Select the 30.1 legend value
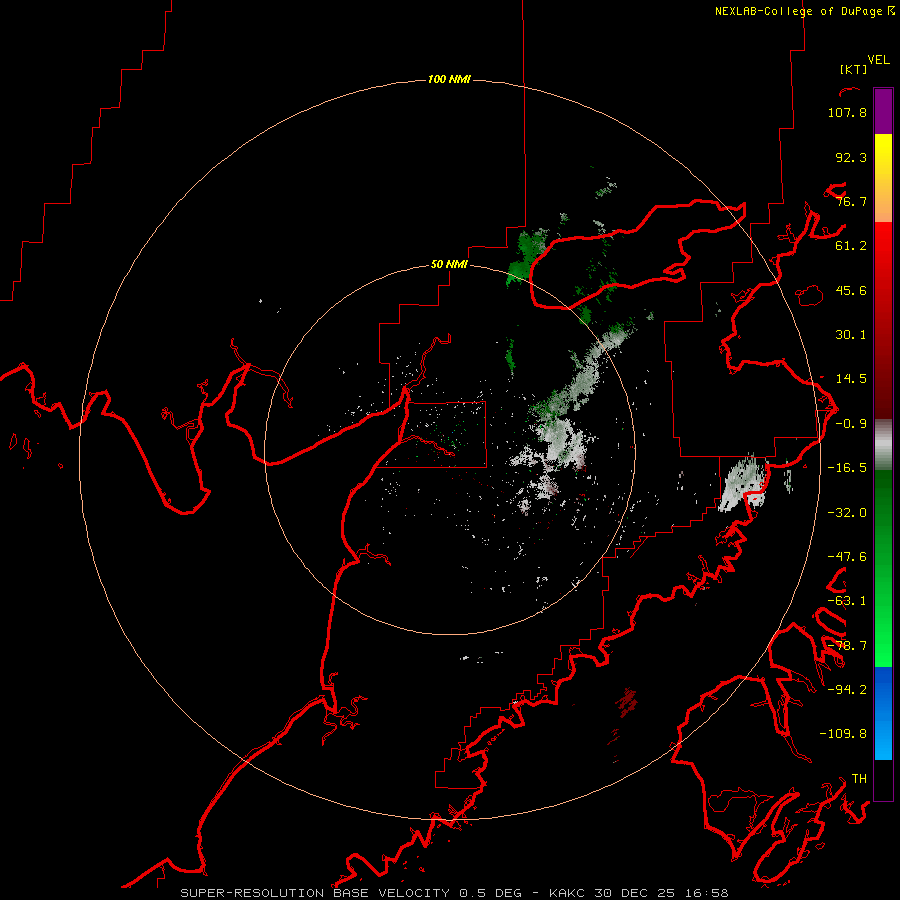Screen dimensions: 900x900 851,335
